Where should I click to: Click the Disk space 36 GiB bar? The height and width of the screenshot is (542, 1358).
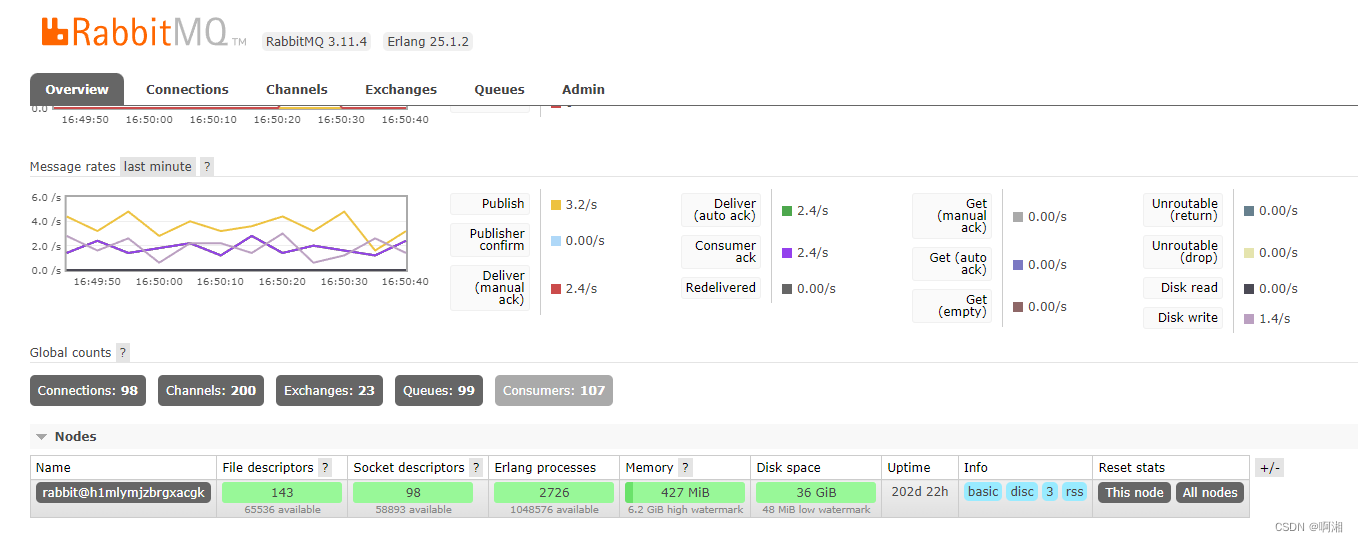(x=816, y=492)
